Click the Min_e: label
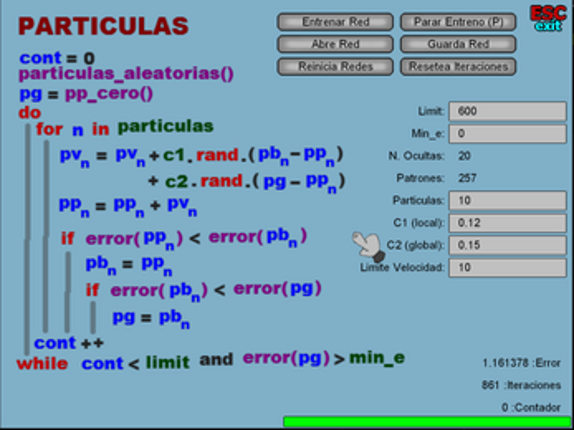574x430 pixels. click(x=428, y=134)
